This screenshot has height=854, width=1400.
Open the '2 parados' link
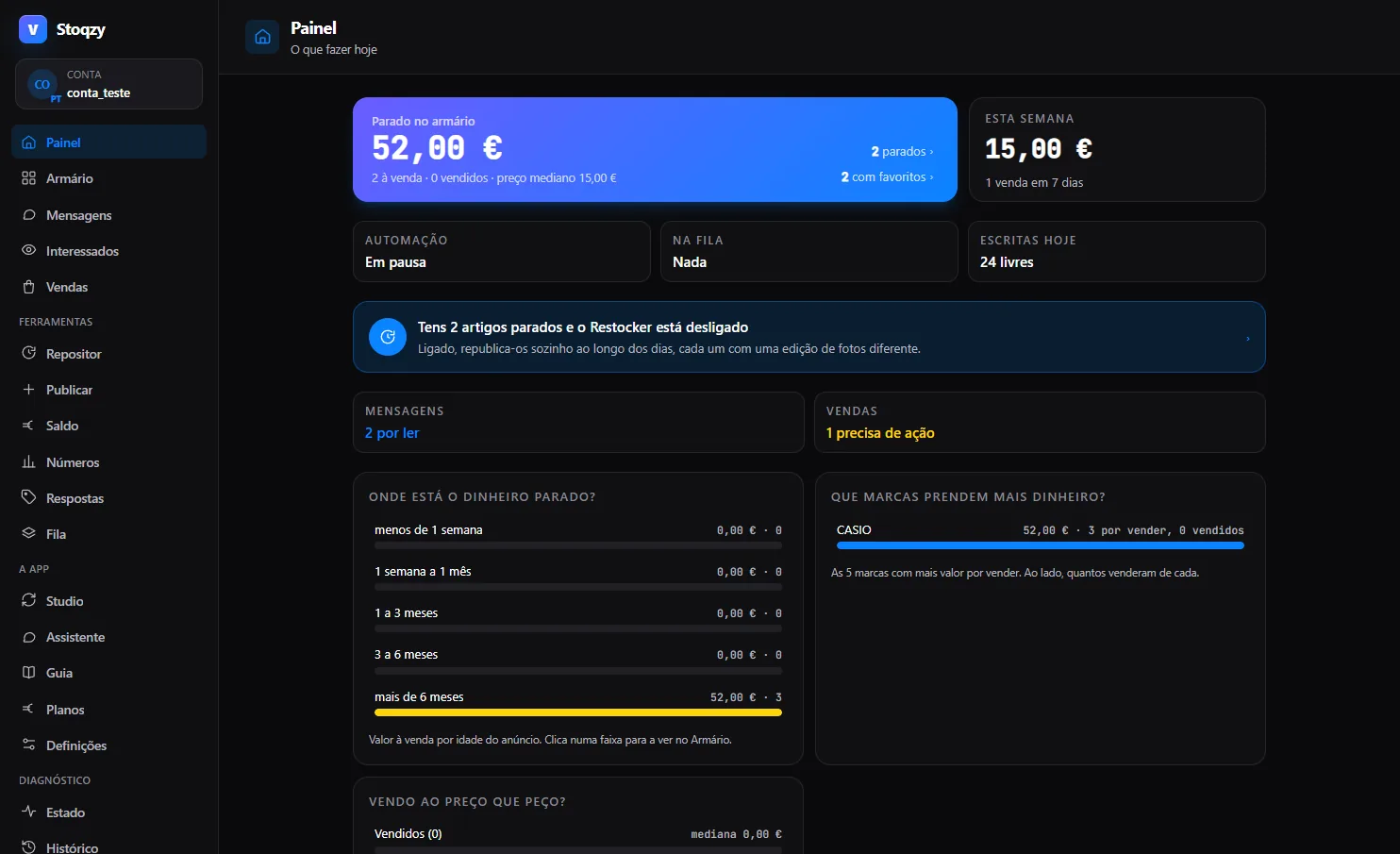tap(902, 152)
